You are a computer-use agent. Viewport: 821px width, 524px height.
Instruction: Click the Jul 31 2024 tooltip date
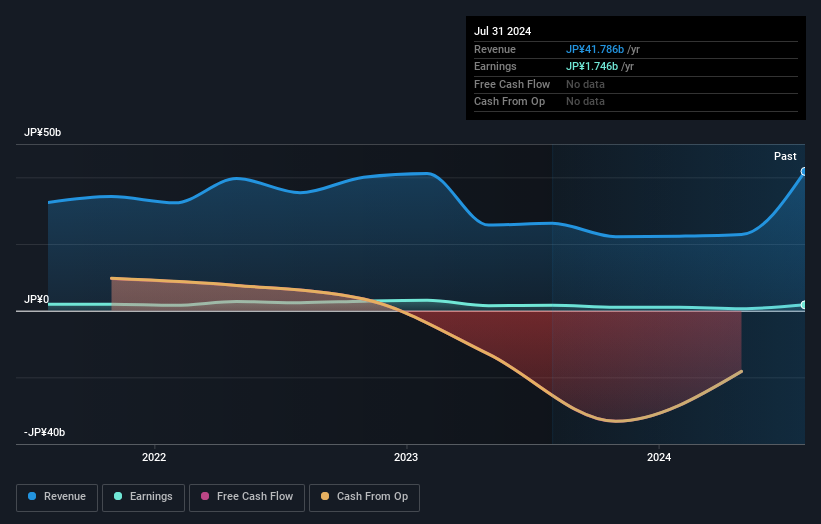tap(503, 31)
